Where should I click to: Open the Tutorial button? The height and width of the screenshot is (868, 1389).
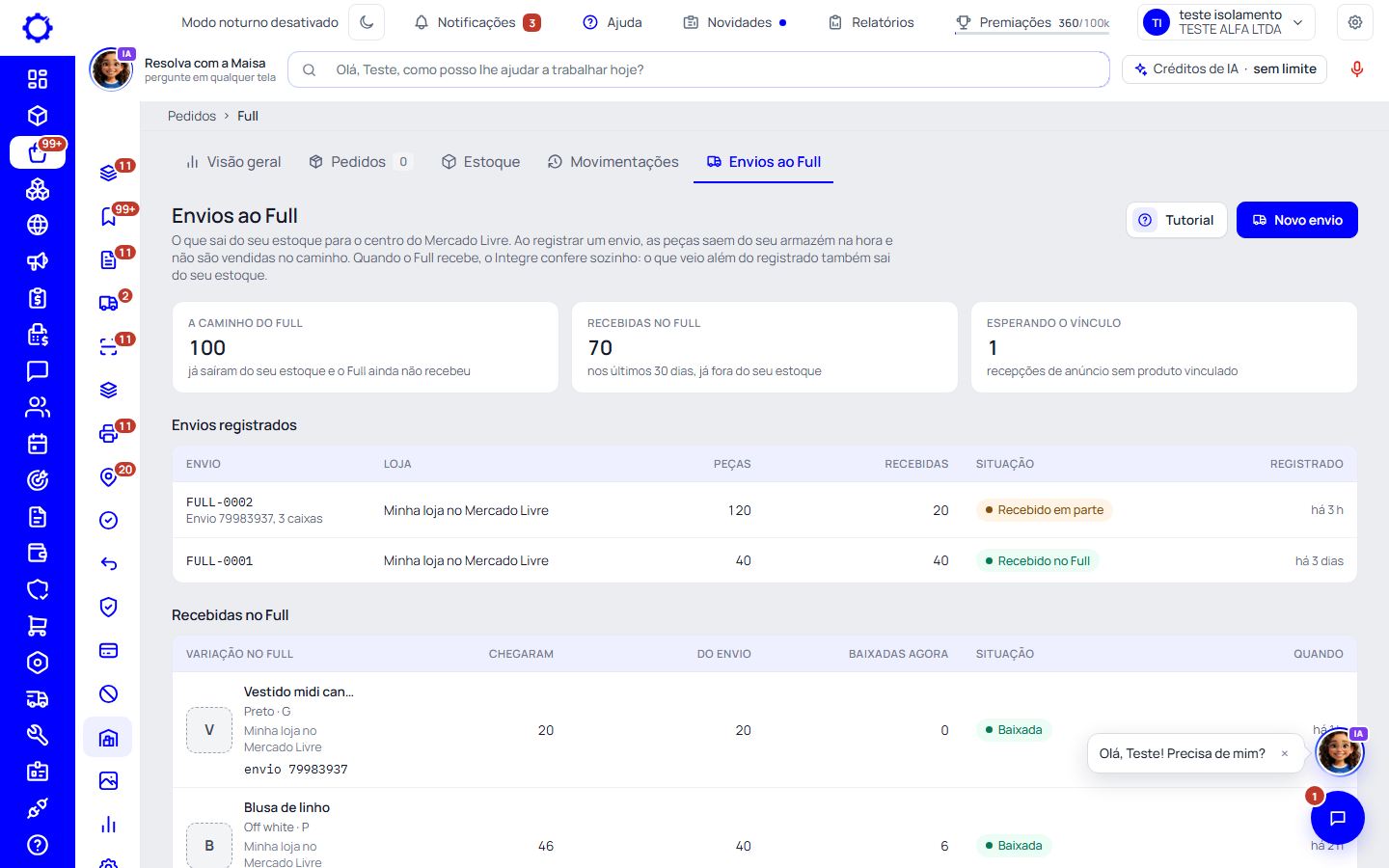click(x=1177, y=220)
